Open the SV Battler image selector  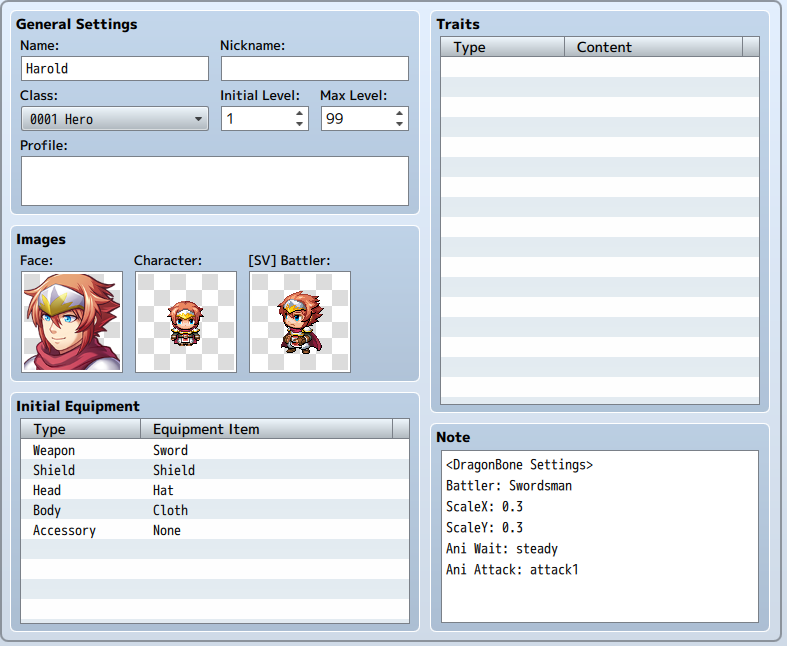pyautogui.click(x=300, y=322)
